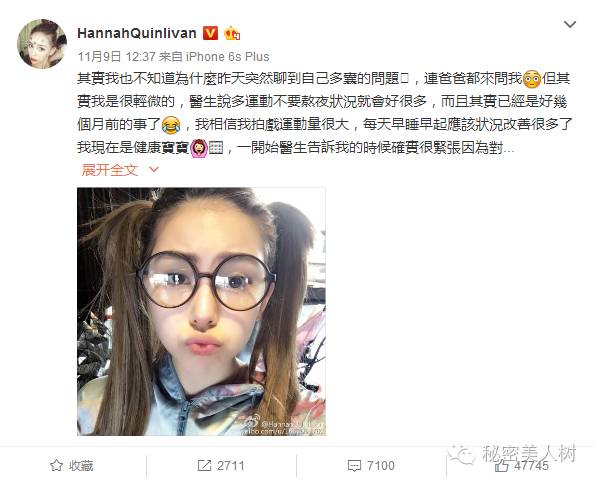The image size is (596, 482).
Task: Click the flushed face emoji in post
Action: (x=532, y=79)
